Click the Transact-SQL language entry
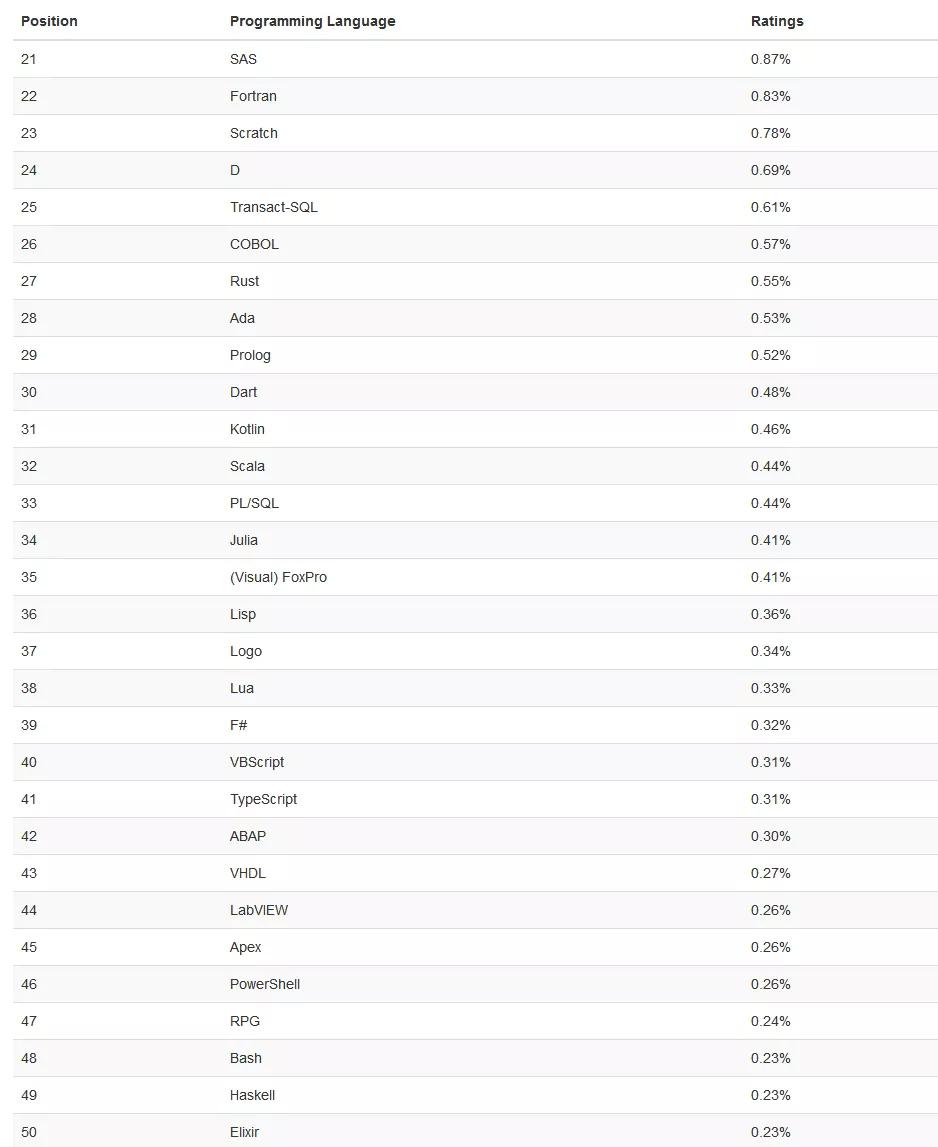This screenshot has height=1147, width=938. 273,207
